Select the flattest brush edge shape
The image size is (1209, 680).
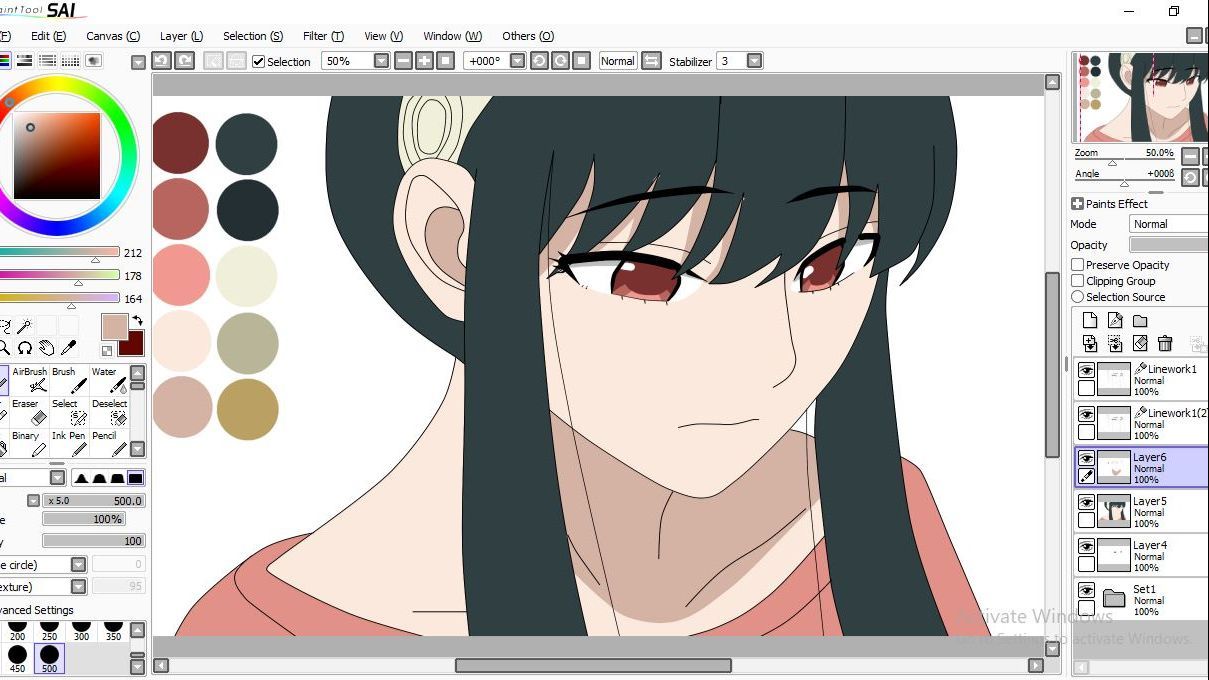tap(136, 478)
